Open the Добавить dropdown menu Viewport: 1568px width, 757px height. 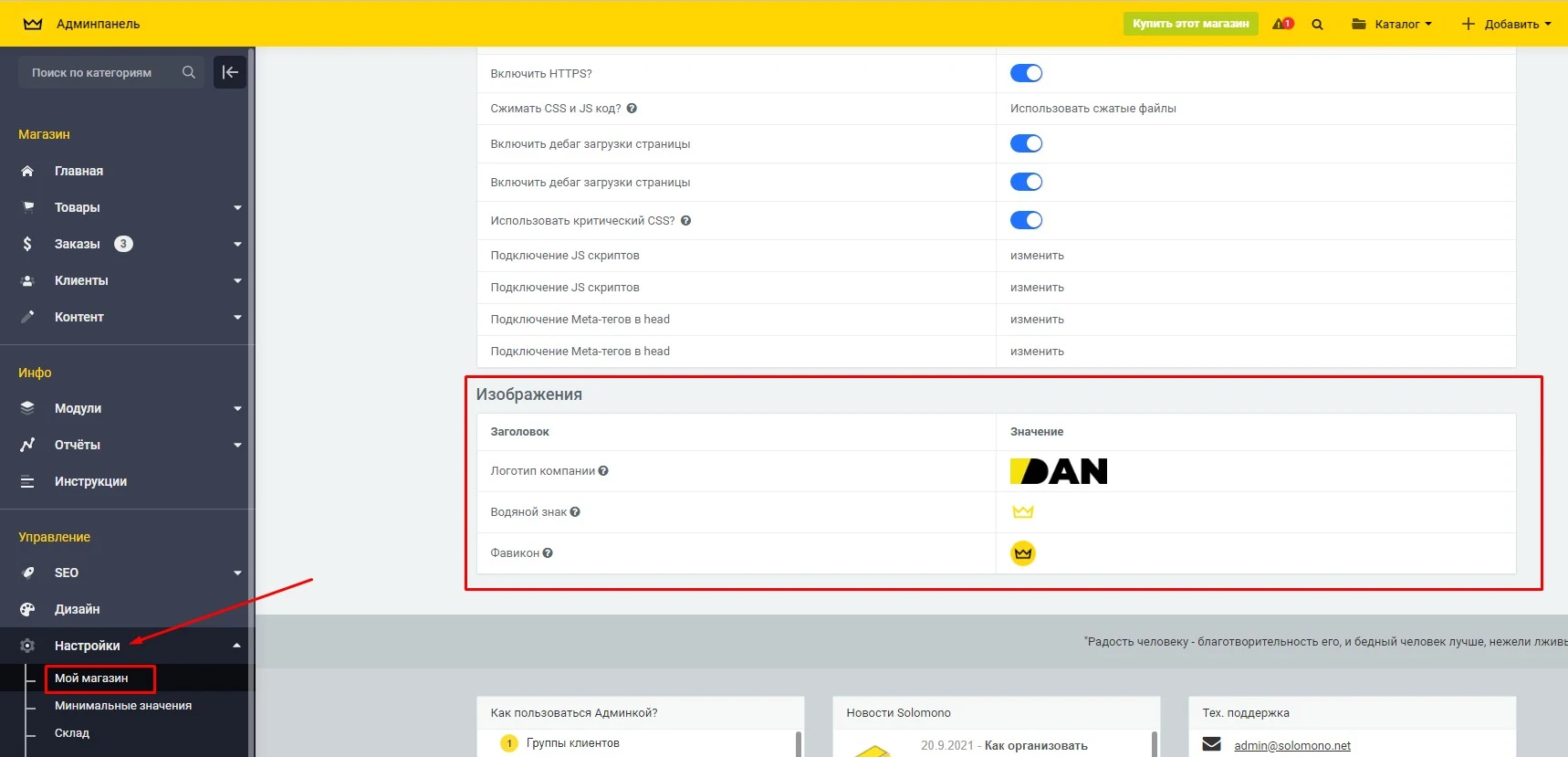point(1506,25)
